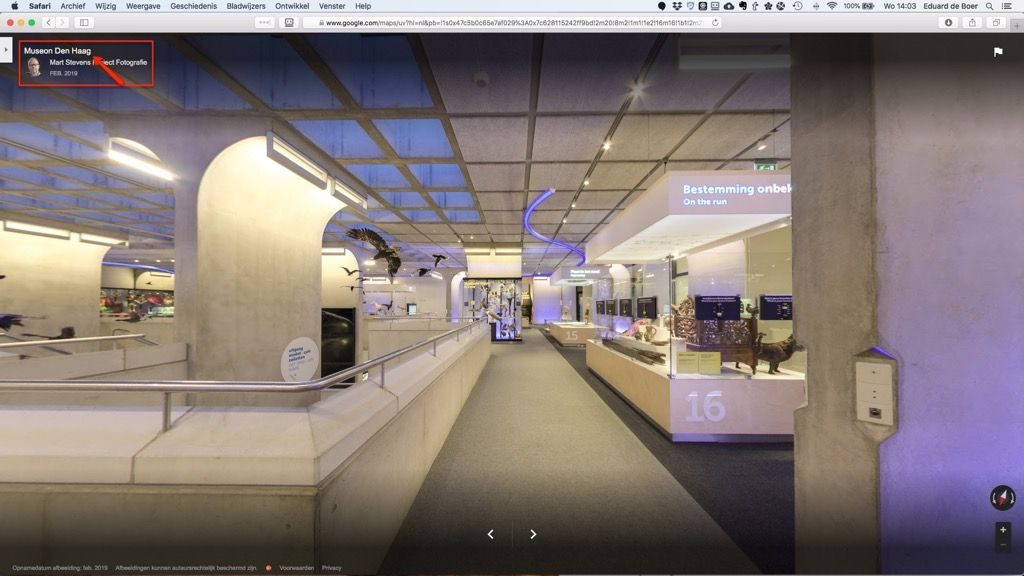Image resolution: width=1024 pixels, height=576 pixels.
Task: Zoom in with the plus button
Action: pyautogui.click(x=1003, y=528)
